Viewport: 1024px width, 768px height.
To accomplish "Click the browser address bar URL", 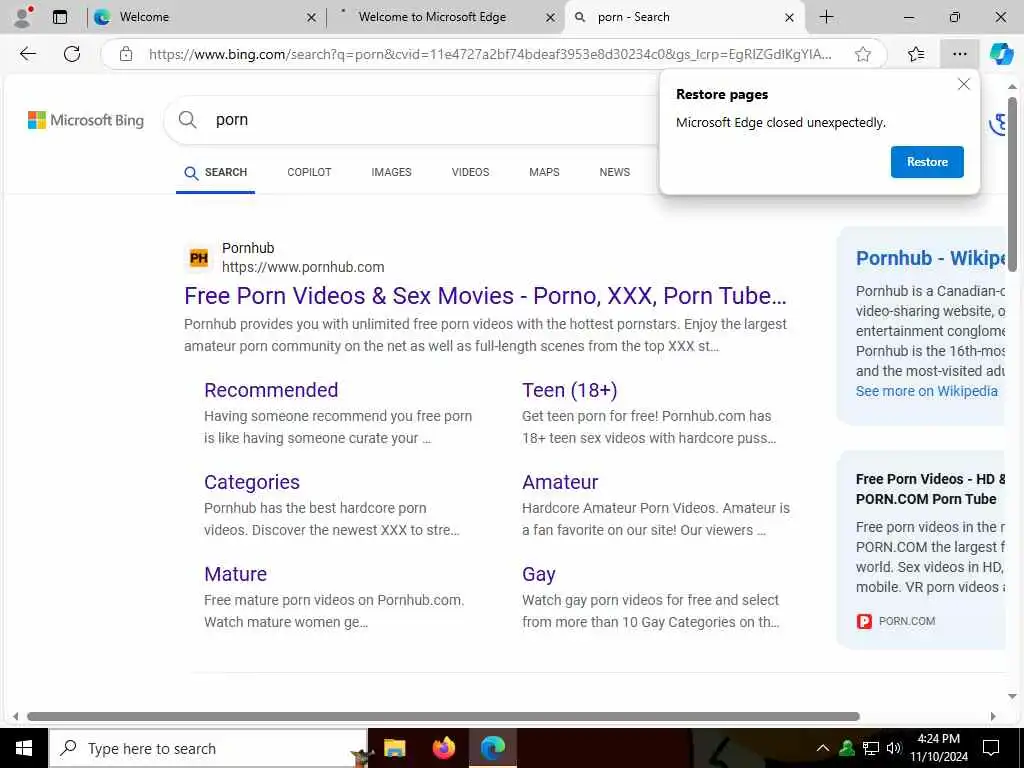I will (490, 54).
